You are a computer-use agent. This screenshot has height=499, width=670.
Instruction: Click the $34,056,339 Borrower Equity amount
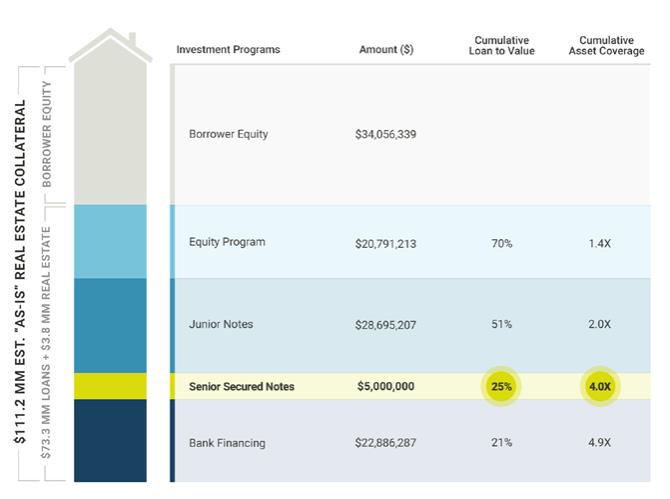tap(385, 134)
